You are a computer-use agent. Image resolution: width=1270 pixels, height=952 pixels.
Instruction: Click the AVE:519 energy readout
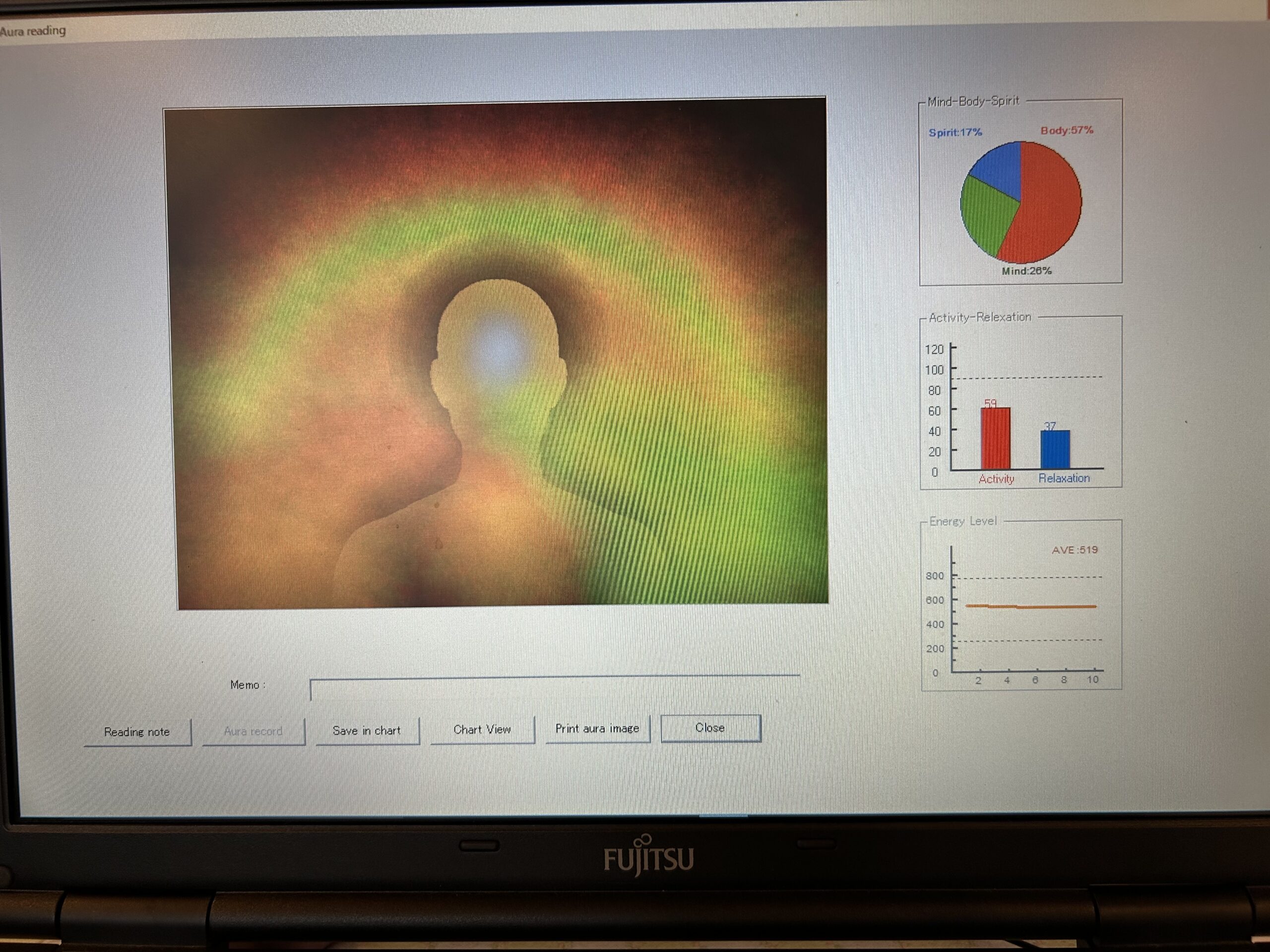pyautogui.click(x=1074, y=550)
